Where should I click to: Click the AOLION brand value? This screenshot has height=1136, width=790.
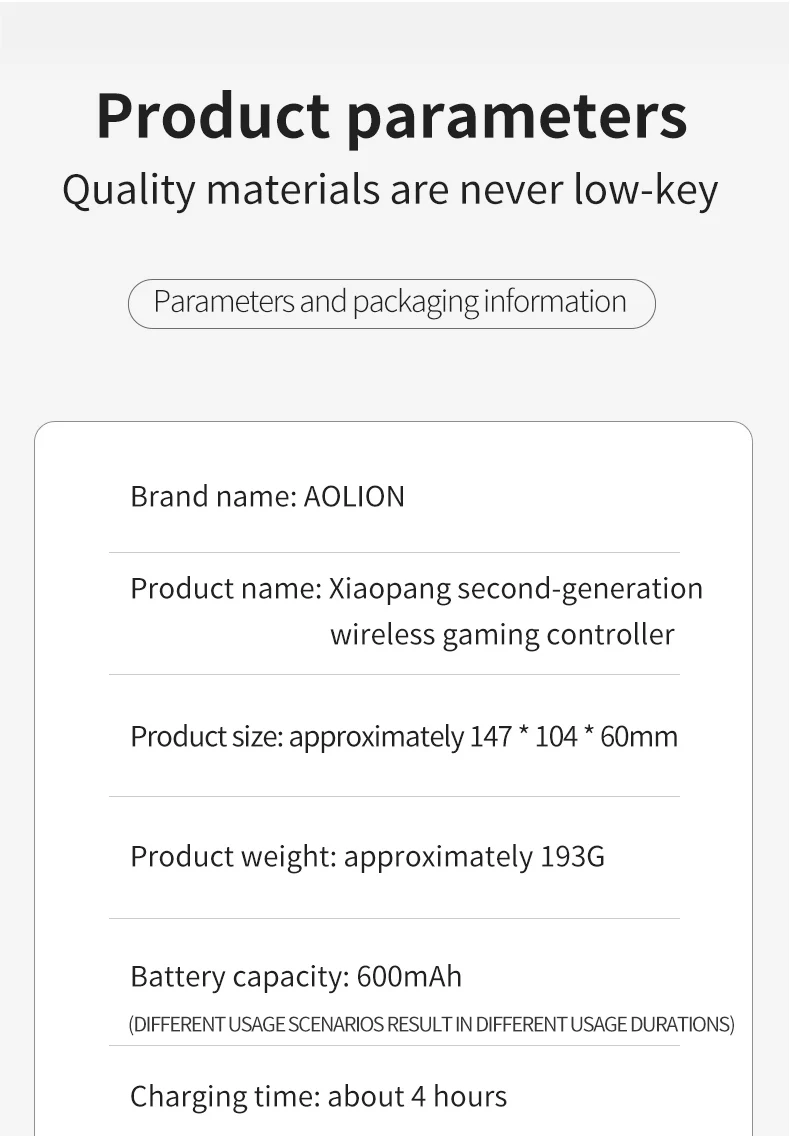pos(354,496)
